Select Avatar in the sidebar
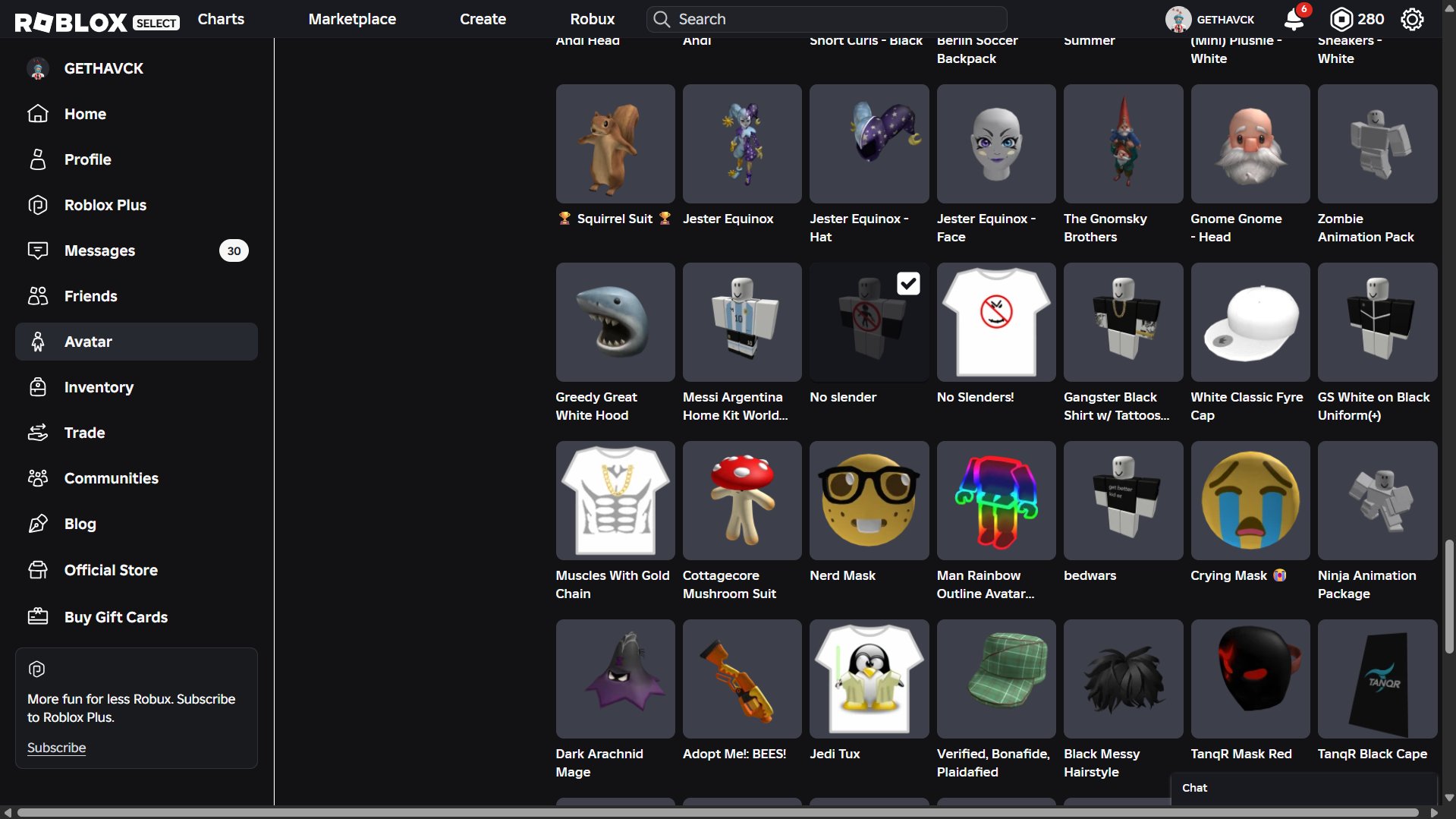 (137, 342)
